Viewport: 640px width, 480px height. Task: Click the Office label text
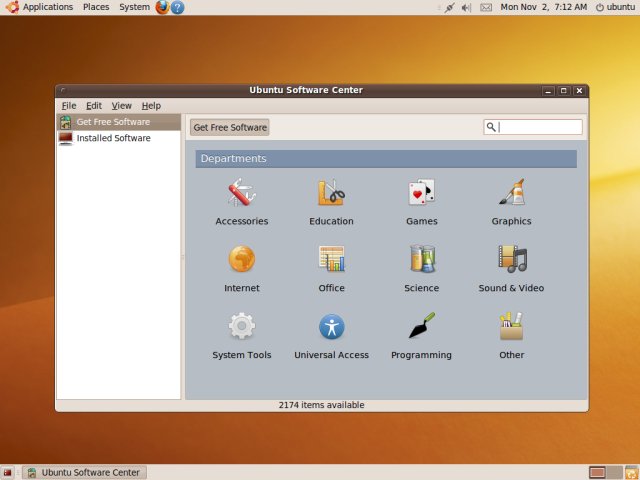(x=331, y=288)
